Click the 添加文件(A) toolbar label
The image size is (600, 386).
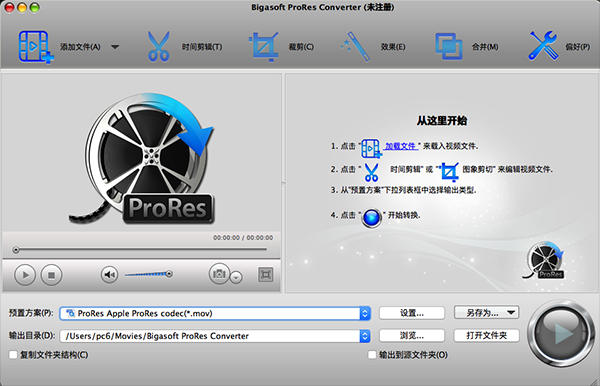(x=80, y=47)
